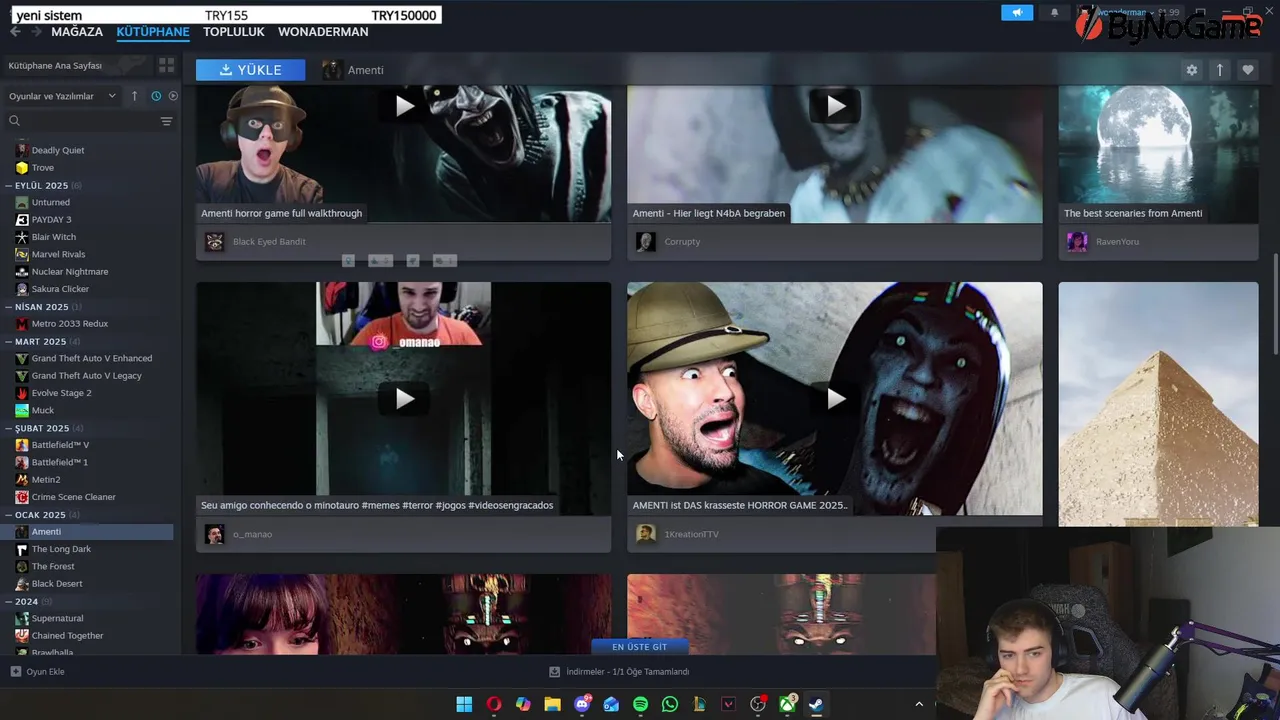Screen dimensions: 1280x720
Task: Open Amenti settings gear
Action: pos(1191,70)
